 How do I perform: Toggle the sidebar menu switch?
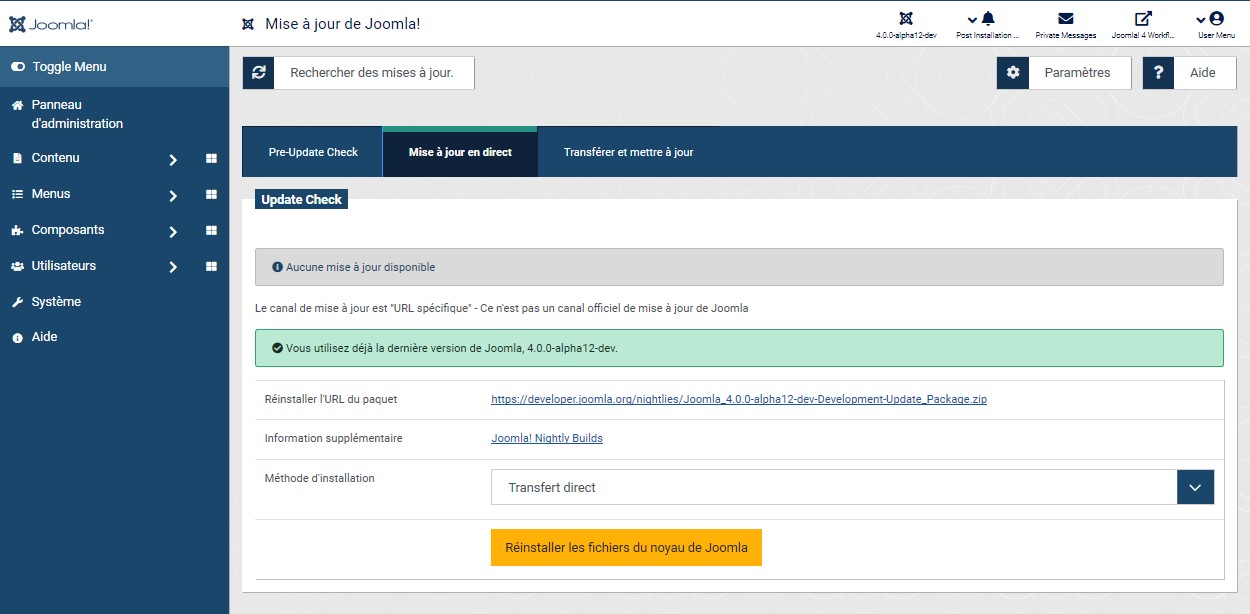click(x=18, y=67)
